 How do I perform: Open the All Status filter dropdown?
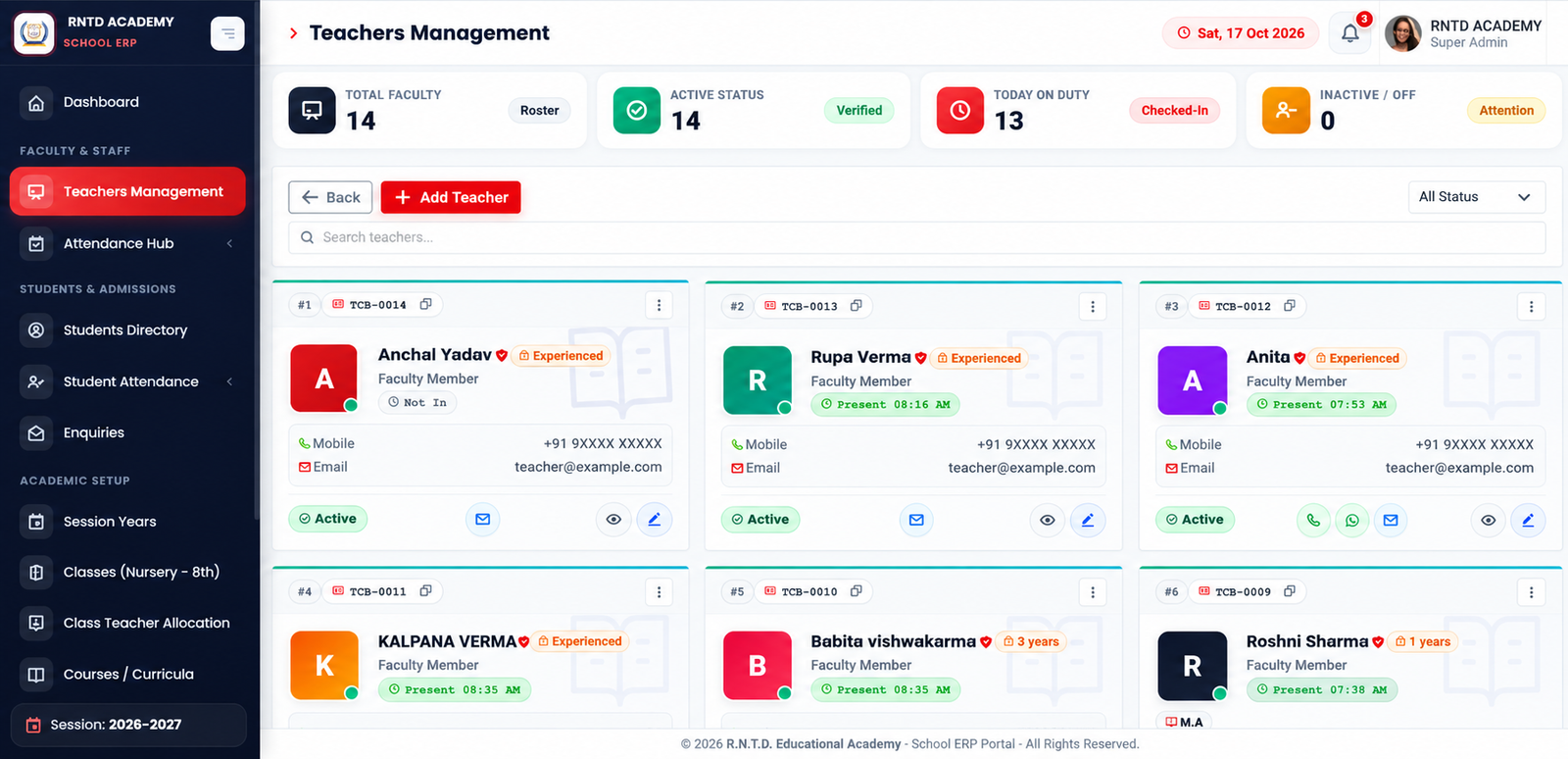point(1476,197)
